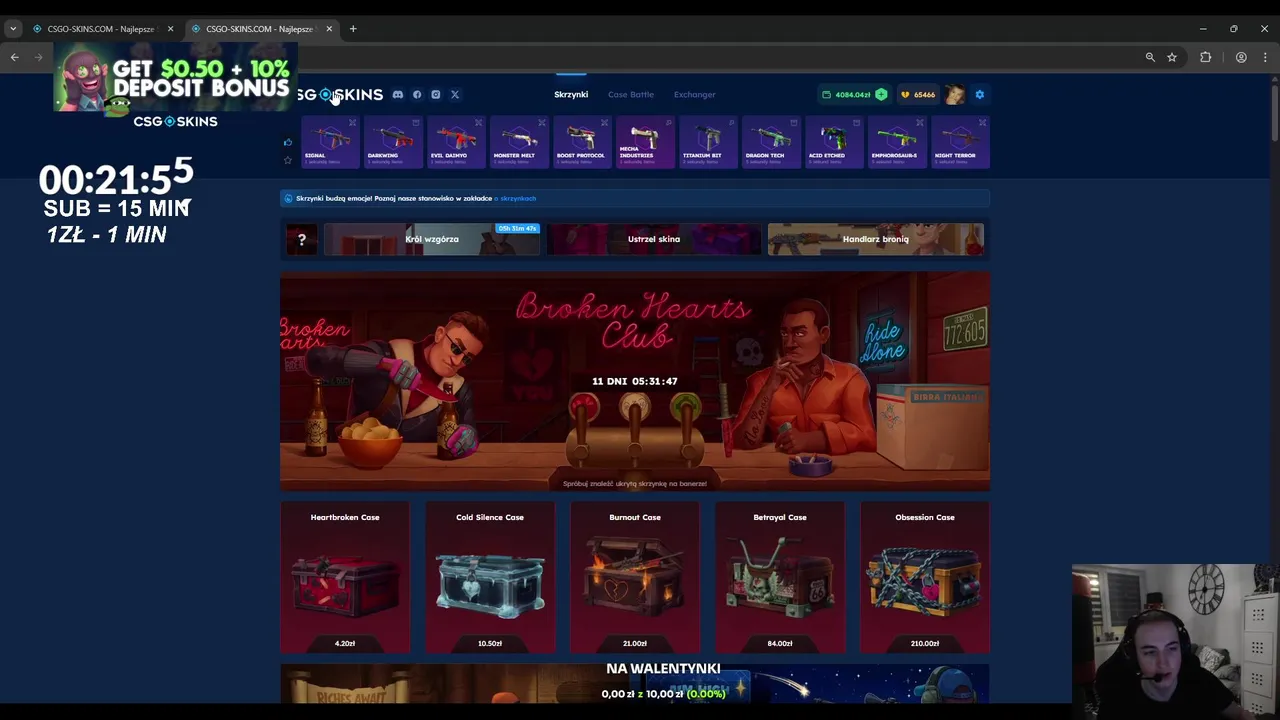Open the Król wzgórza game banner
Viewport: 1280px width, 720px height.
pyautogui.click(x=432, y=239)
